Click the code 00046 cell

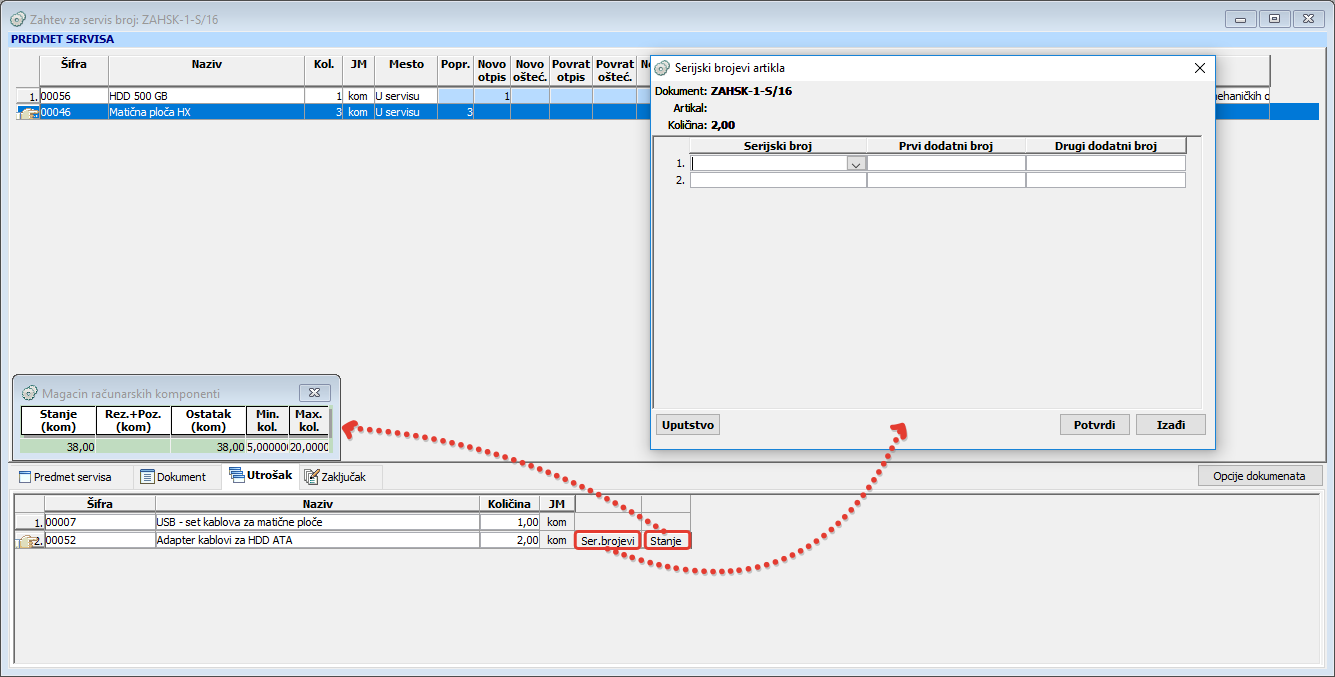(74, 112)
